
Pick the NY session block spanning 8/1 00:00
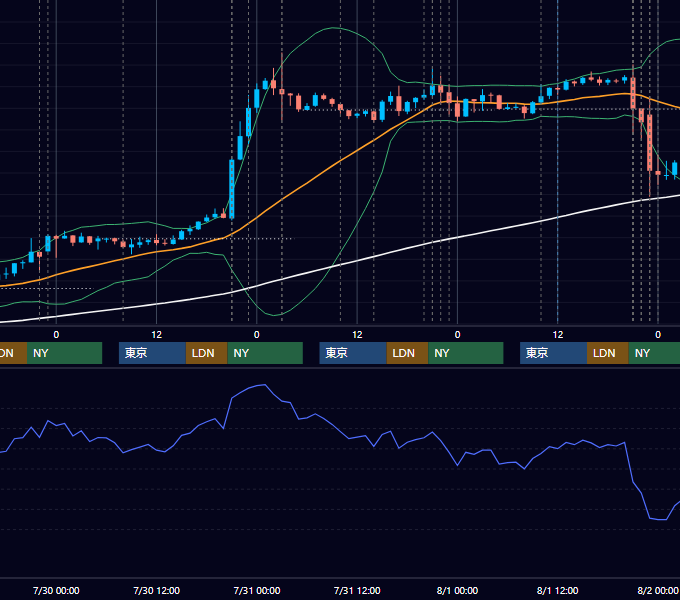coord(466,353)
